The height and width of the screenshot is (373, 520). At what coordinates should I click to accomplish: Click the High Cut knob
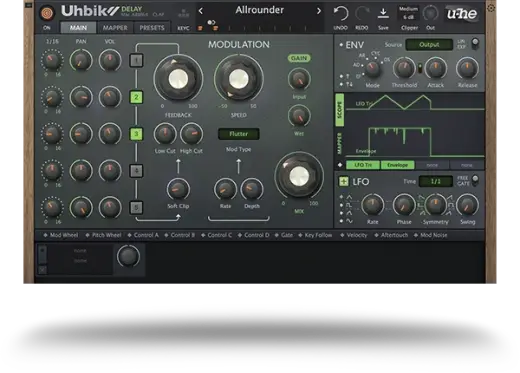(x=191, y=134)
